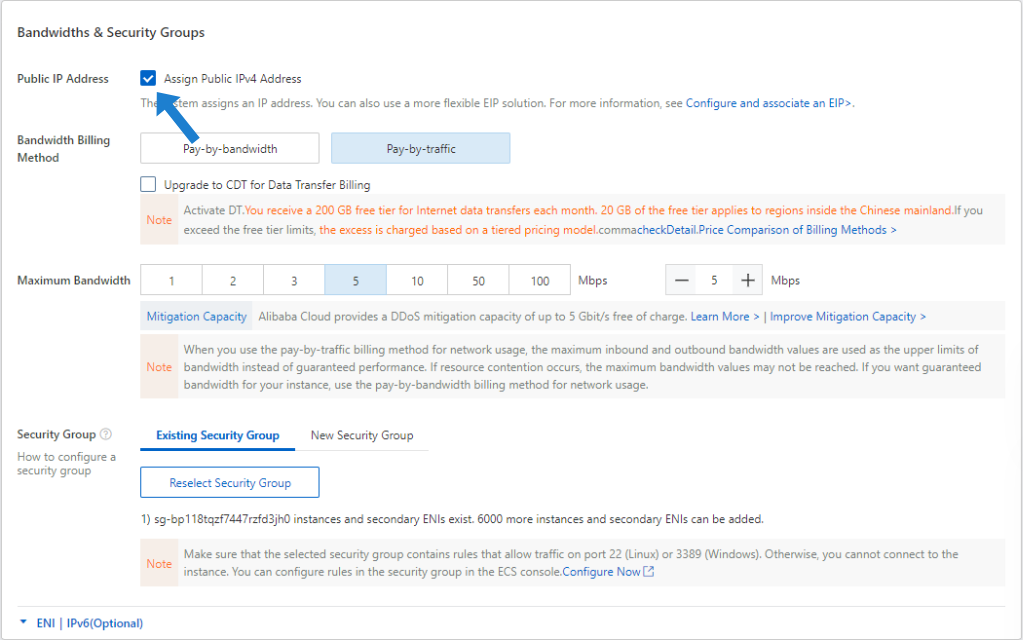The height and width of the screenshot is (640, 1023).
Task: Open Price Comparison of Billing Methods link
Action: [797, 230]
